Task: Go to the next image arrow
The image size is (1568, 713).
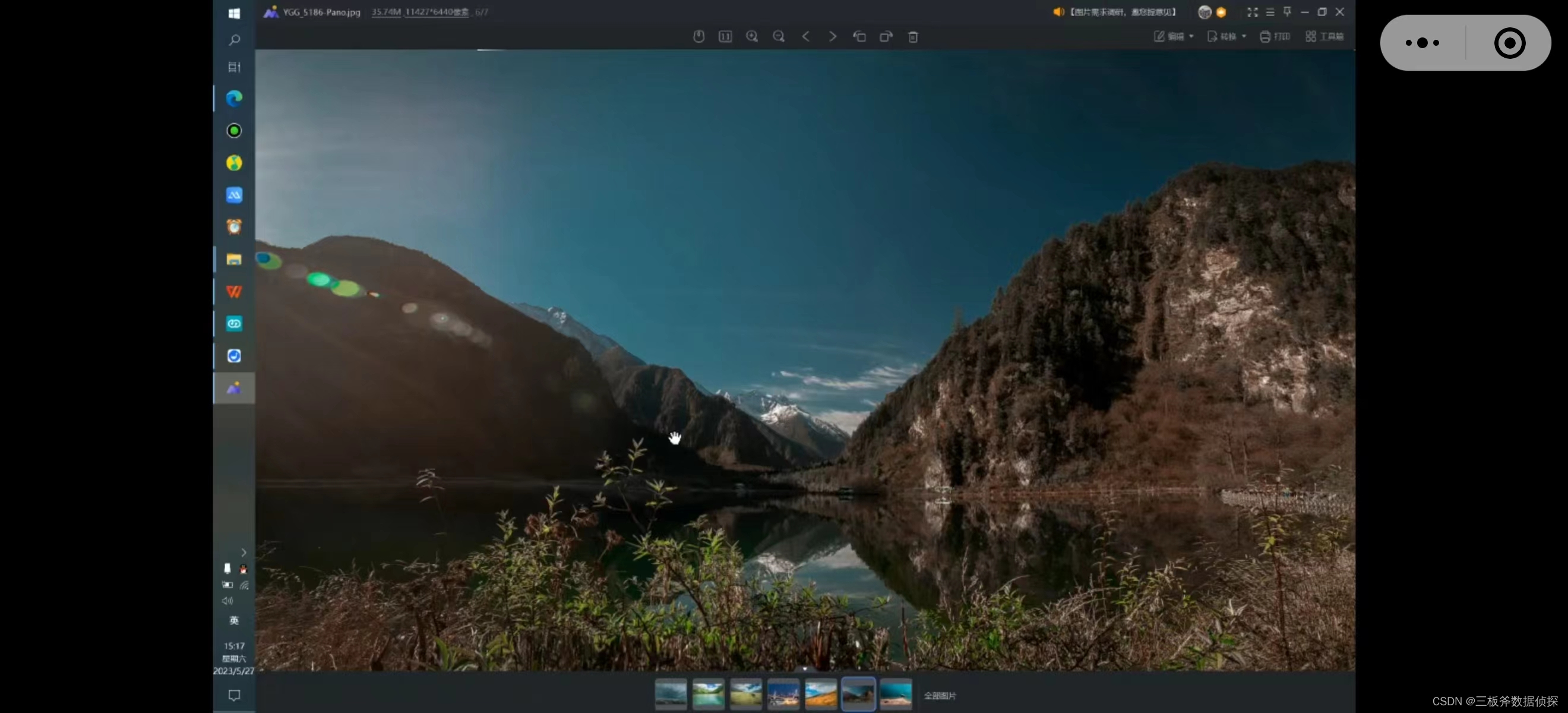Action: (832, 36)
